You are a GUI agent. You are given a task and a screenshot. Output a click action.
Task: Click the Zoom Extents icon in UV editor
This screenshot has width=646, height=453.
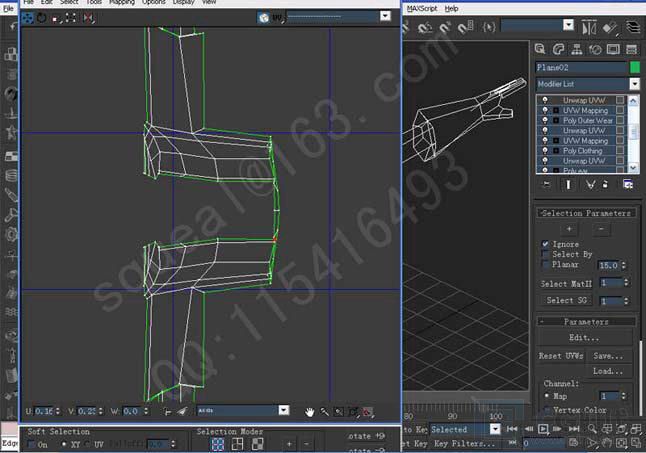[353, 411]
